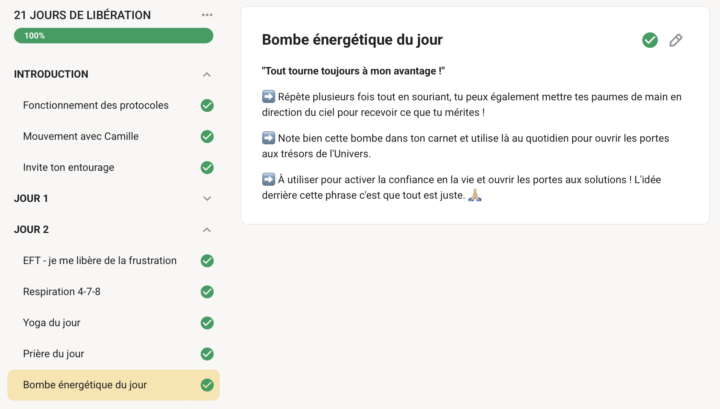Expand the JOUR 1 section chevron
Viewport: 720px width, 409px height.
[207, 198]
